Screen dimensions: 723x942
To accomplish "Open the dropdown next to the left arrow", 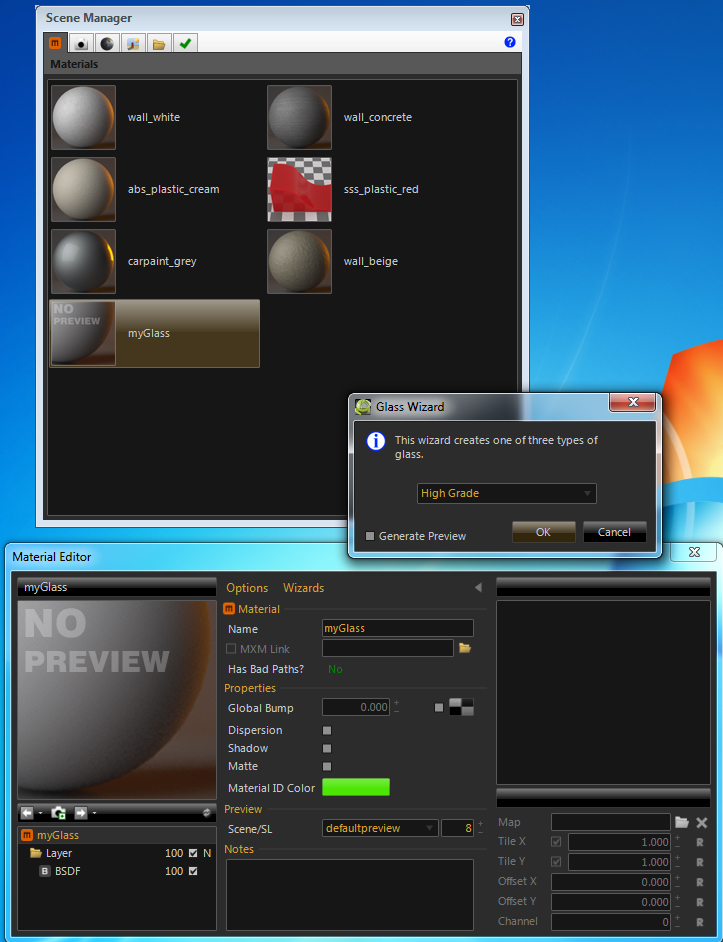I will point(40,813).
